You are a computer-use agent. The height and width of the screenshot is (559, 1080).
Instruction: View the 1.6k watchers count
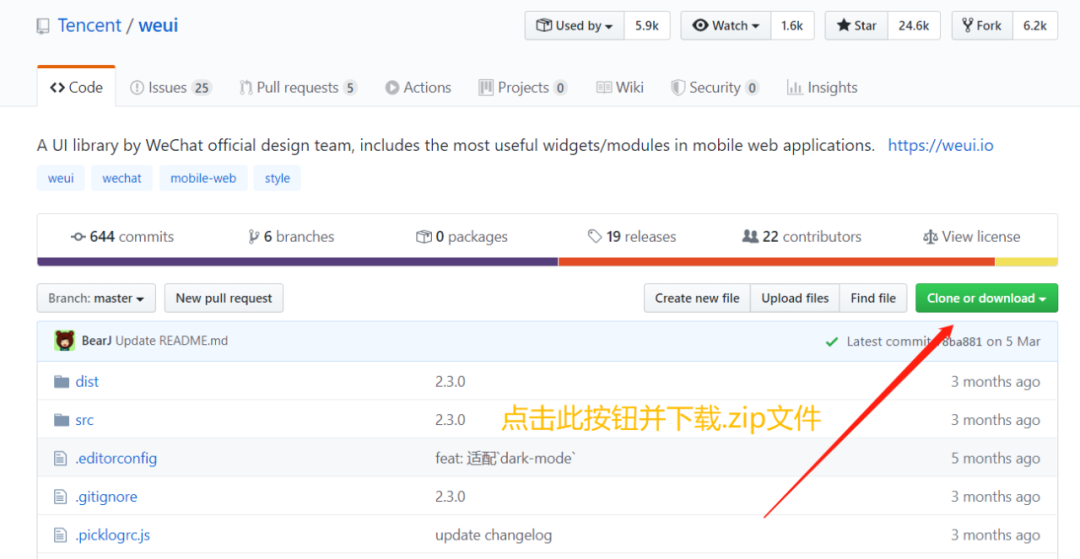click(x=792, y=25)
